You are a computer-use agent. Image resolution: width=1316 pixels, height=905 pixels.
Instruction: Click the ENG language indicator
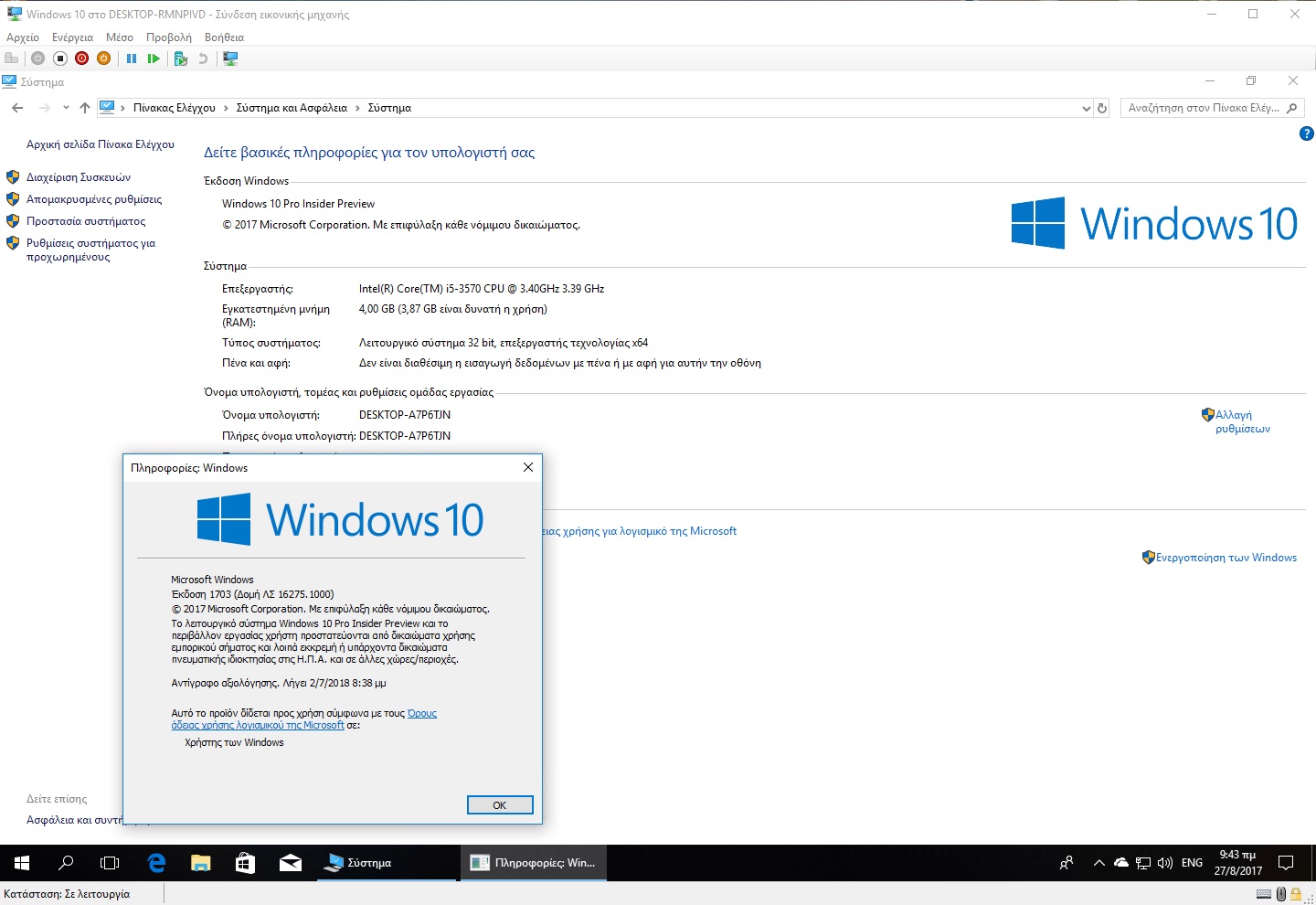click(x=1192, y=863)
